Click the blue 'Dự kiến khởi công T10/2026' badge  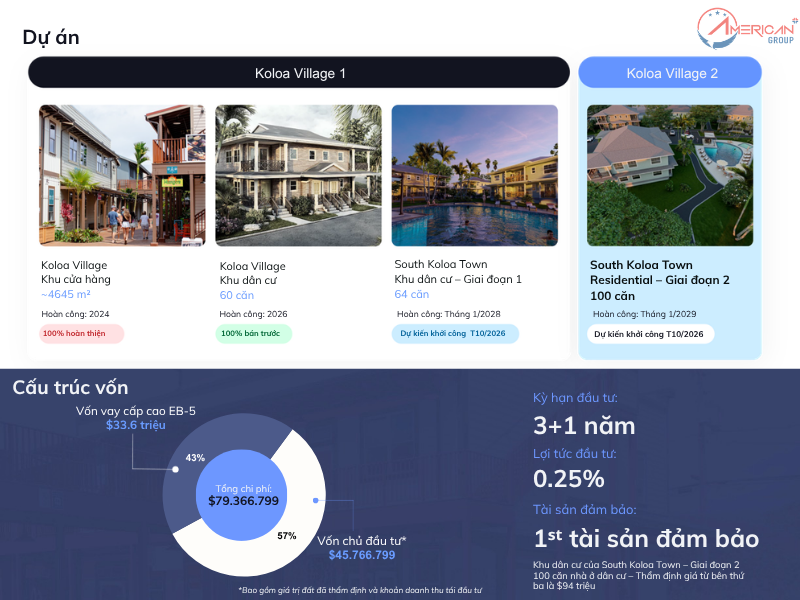pos(455,334)
